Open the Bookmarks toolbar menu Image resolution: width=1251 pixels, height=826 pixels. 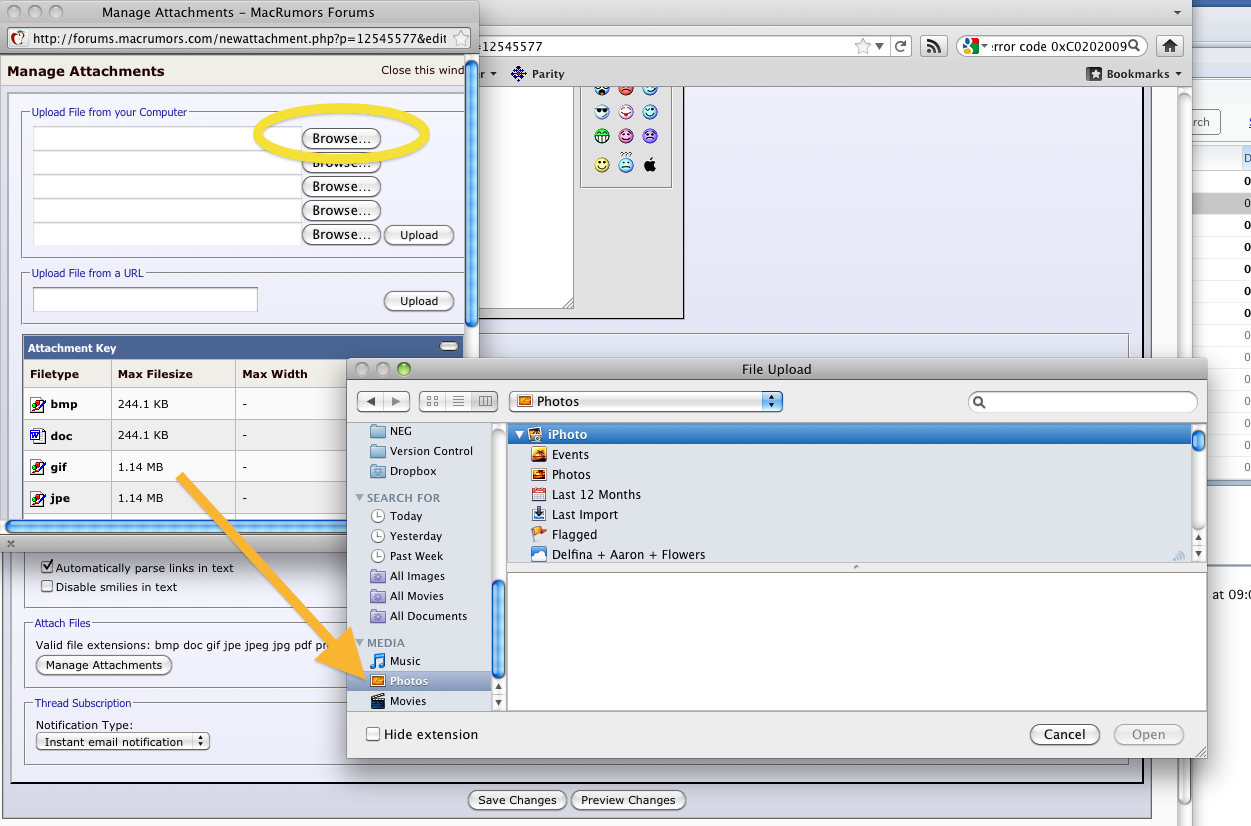pos(1136,74)
